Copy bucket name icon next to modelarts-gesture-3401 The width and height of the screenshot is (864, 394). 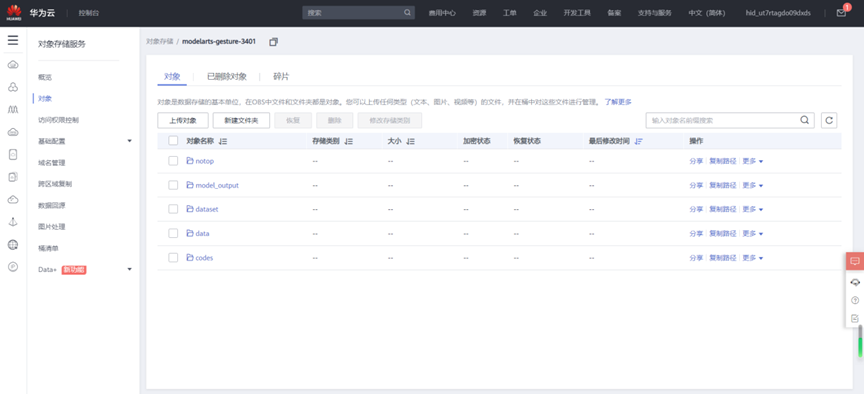click(x=273, y=42)
